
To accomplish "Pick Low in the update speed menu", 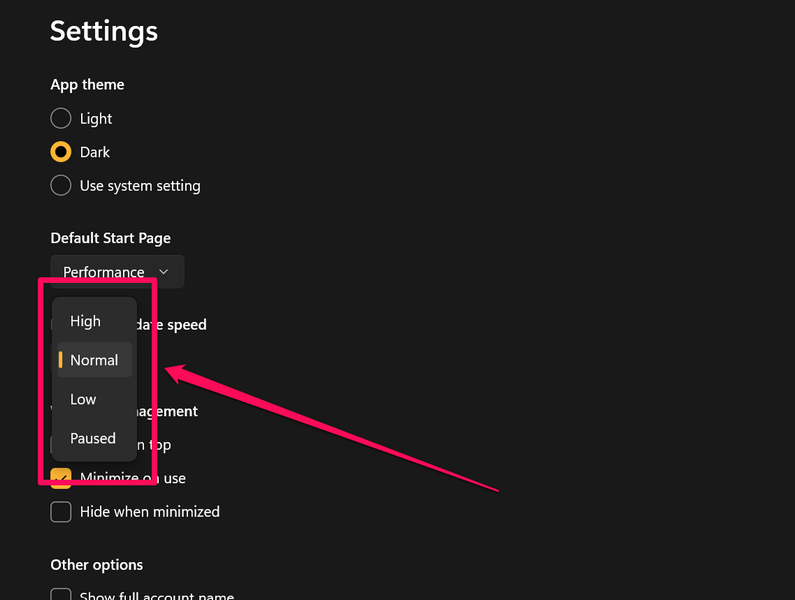I will pyautogui.click(x=84, y=399).
